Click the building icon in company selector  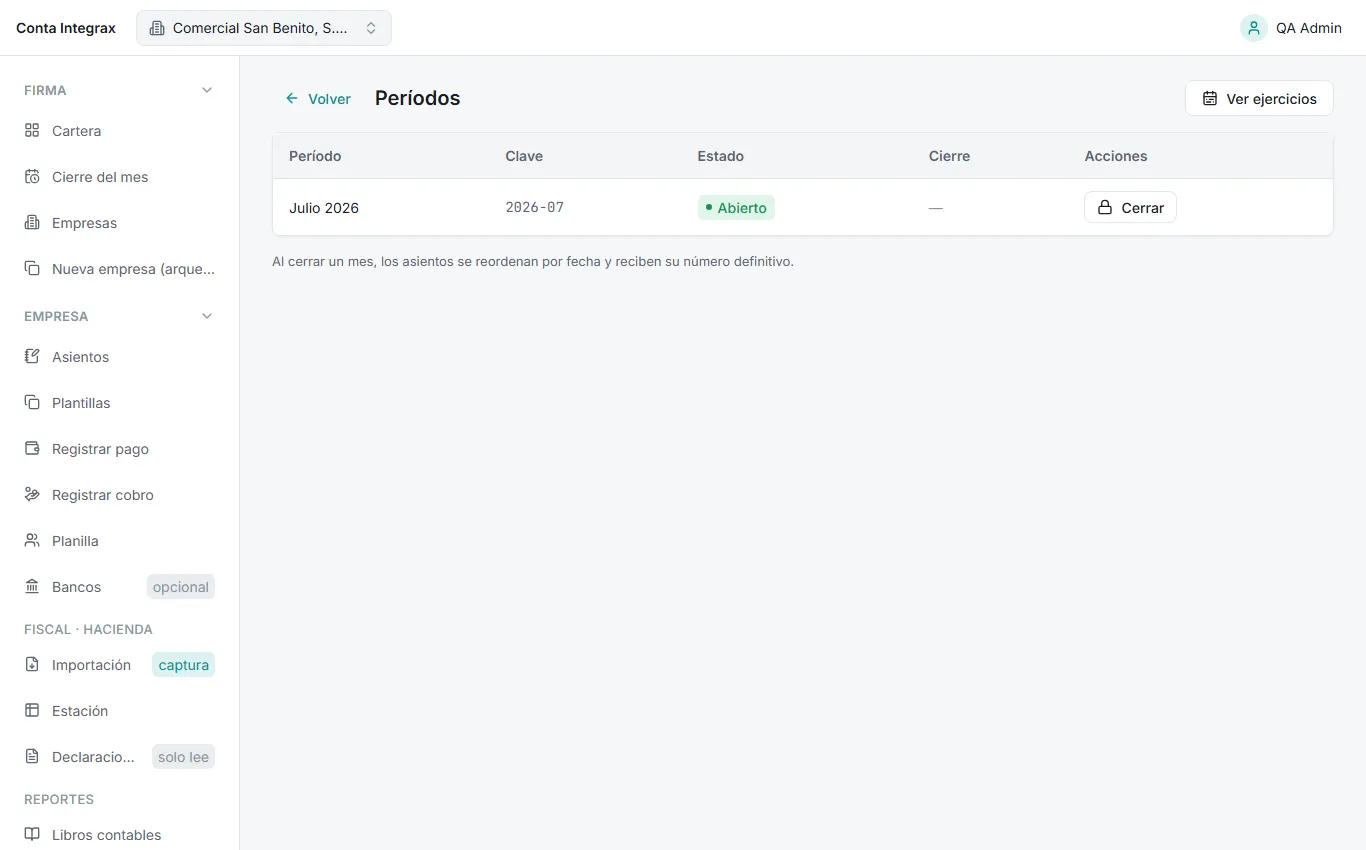157,28
